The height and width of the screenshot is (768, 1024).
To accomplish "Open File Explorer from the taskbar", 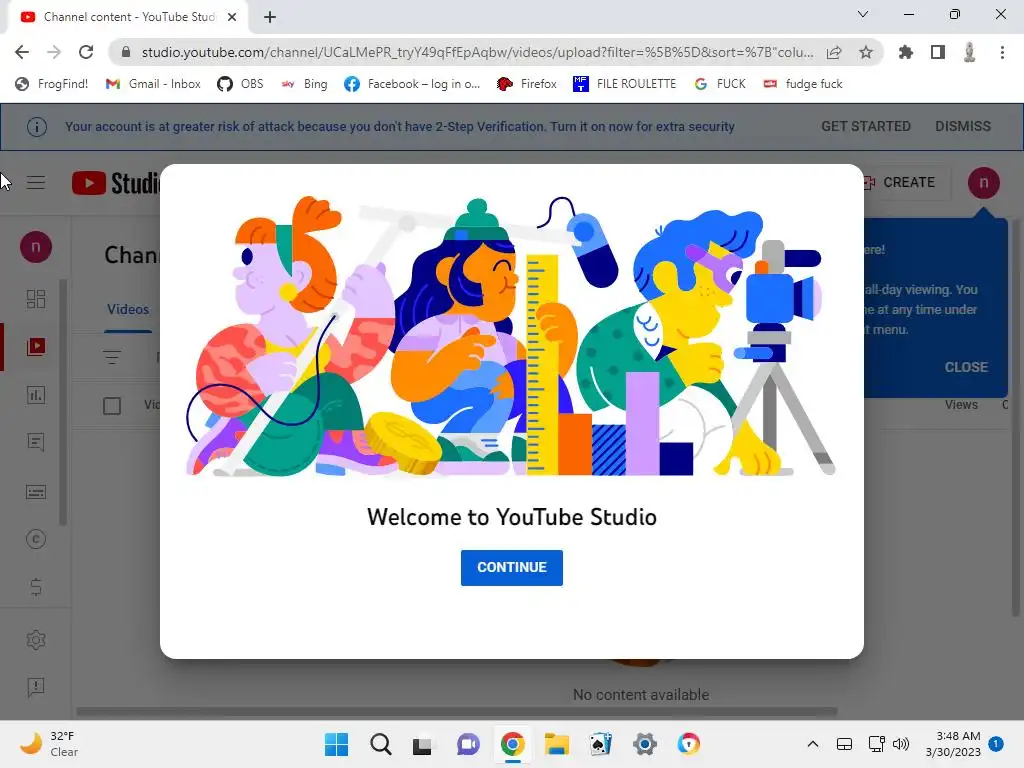I will click(557, 744).
